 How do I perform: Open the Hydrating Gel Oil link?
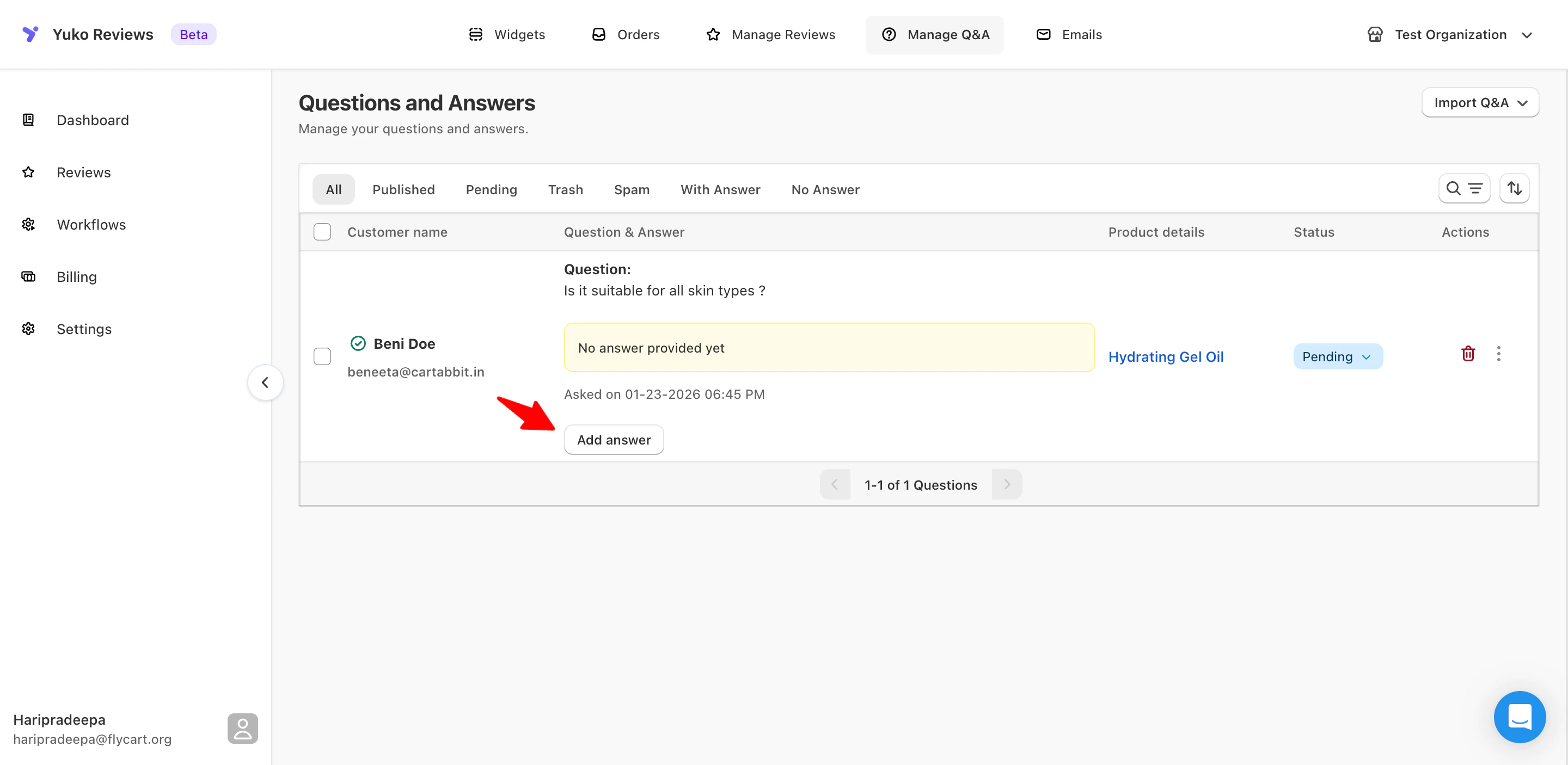click(x=1165, y=357)
